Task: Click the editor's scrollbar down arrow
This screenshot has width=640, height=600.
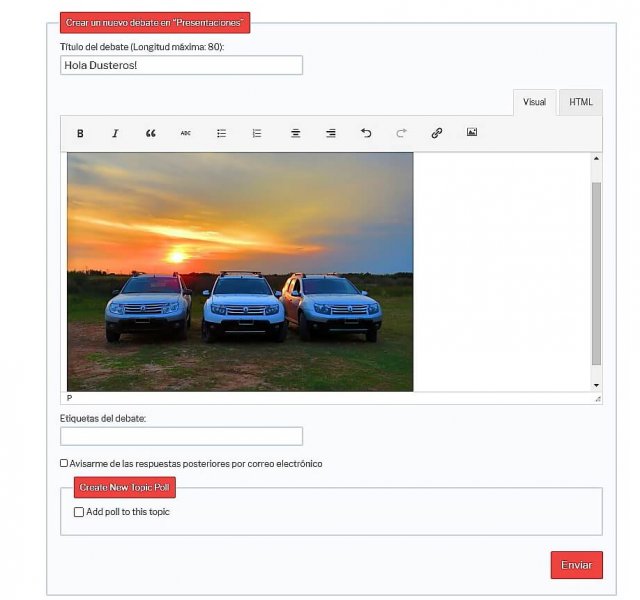Action: click(x=597, y=385)
